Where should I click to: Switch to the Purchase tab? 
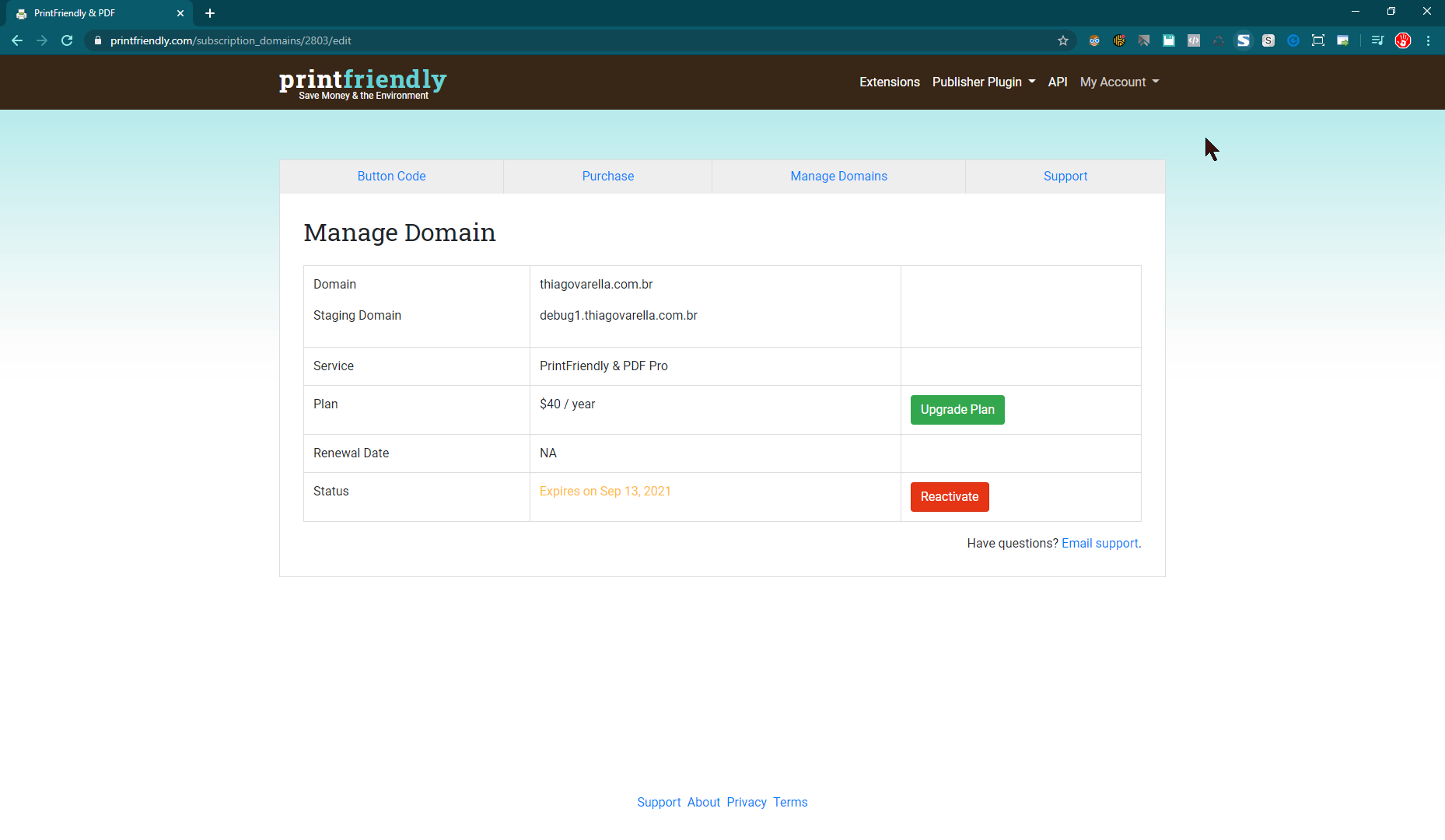point(608,177)
